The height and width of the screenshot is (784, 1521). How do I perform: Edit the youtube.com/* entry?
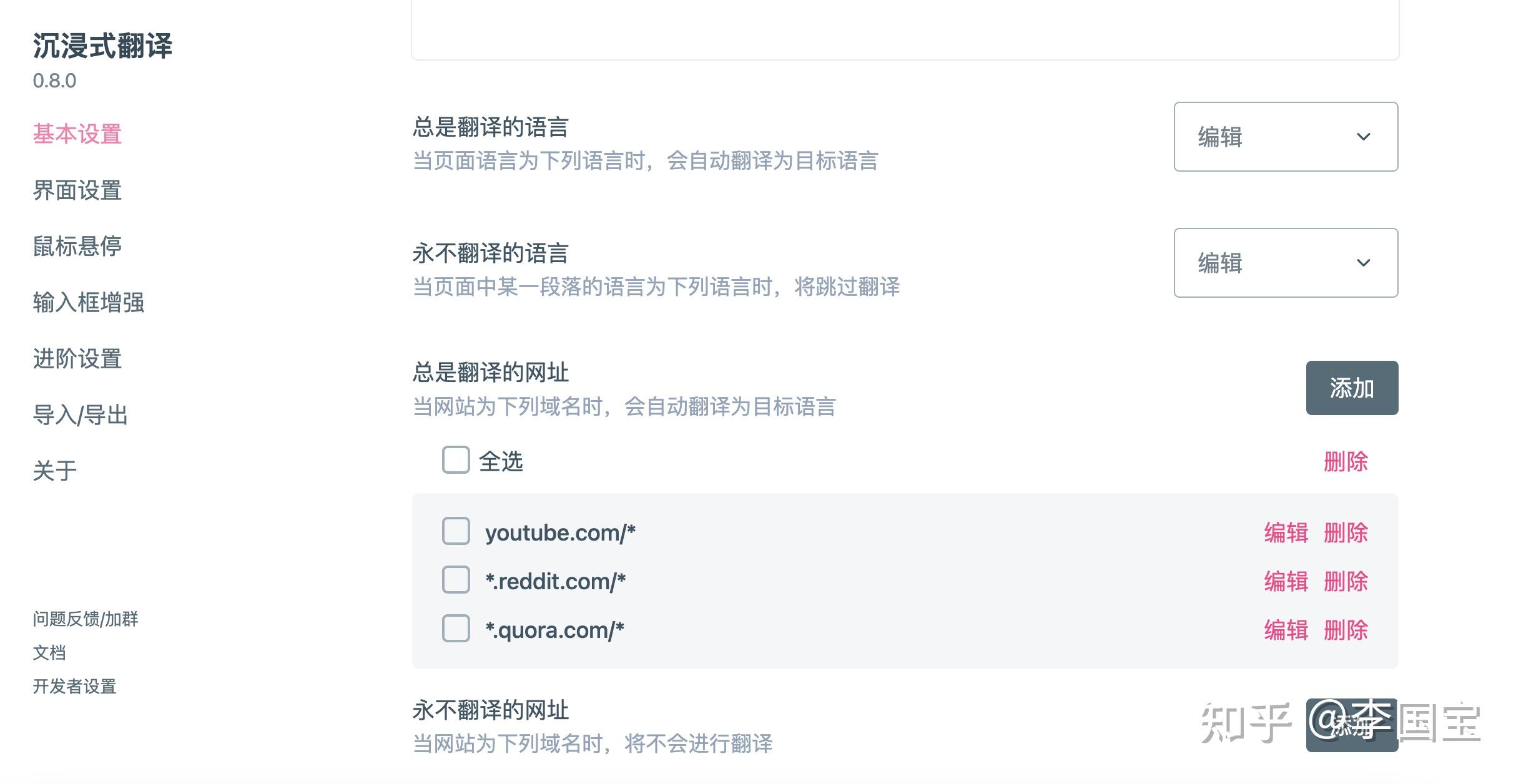click(x=1286, y=533)
